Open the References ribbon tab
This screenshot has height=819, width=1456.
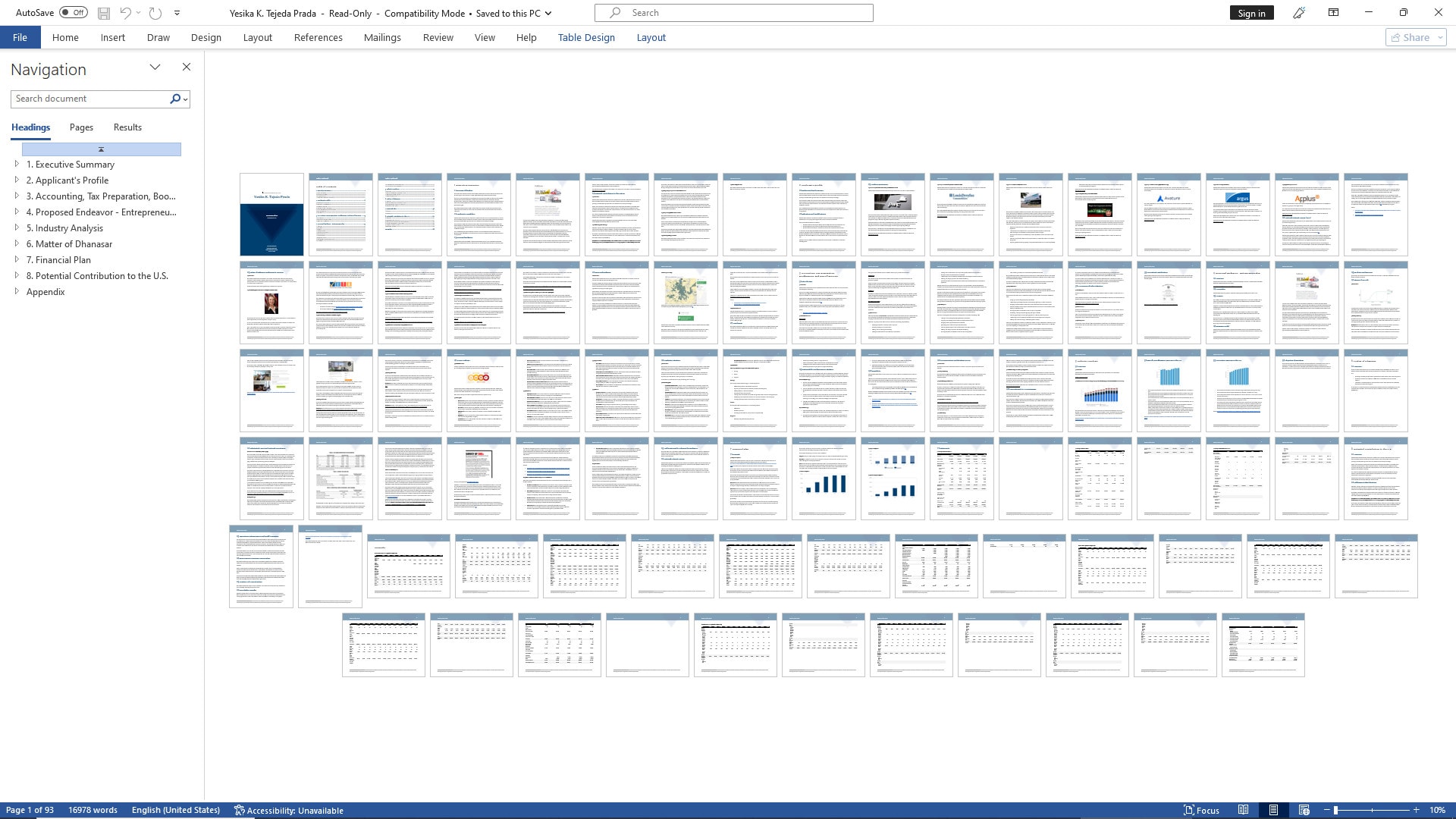click(x=317, y=37)
